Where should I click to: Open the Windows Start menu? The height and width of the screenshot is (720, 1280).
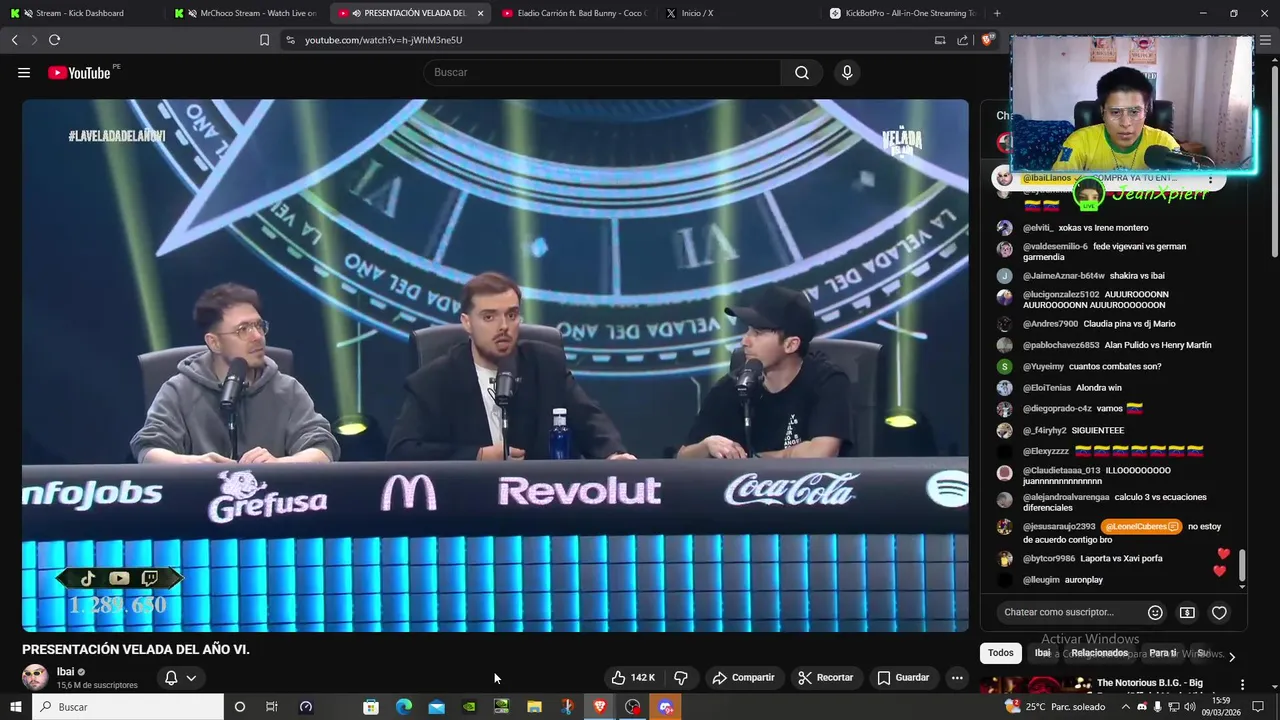pyautogui.click(x=15, y=707)
